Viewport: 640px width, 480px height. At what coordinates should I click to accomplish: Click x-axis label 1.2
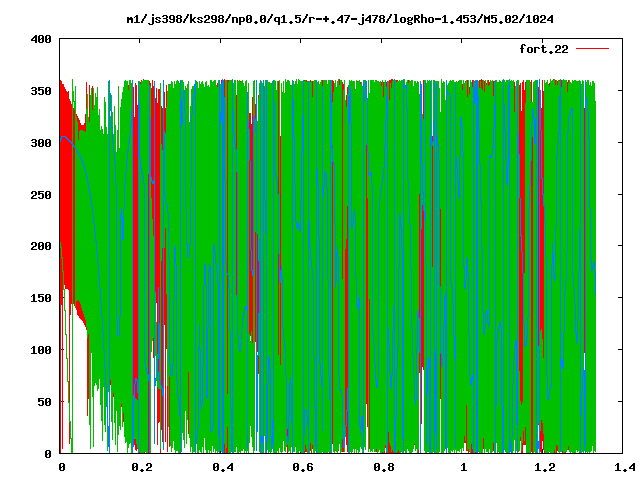coord(545,467)
